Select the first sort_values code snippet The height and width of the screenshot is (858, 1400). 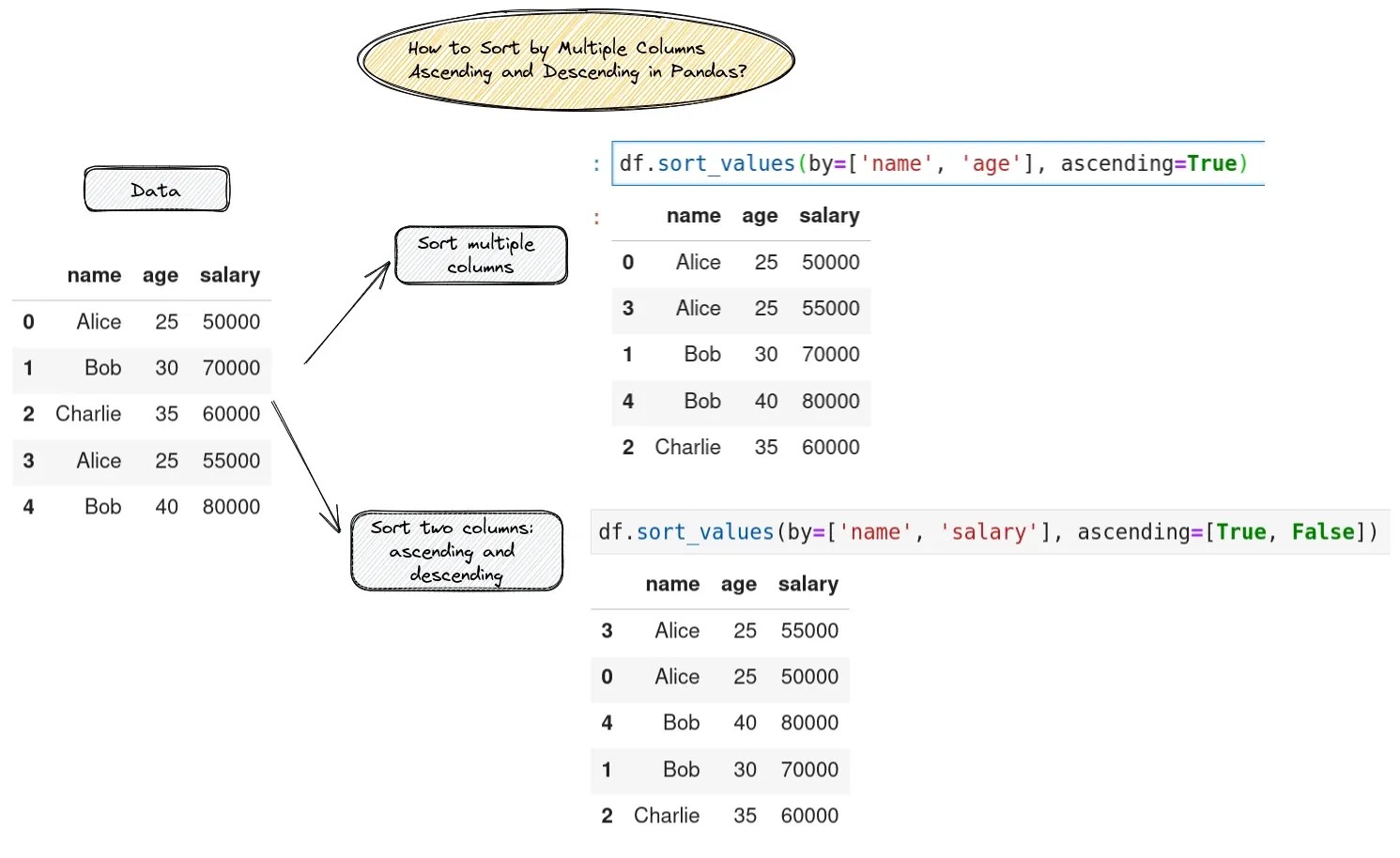pyautogui.click(x=934, y=163)
